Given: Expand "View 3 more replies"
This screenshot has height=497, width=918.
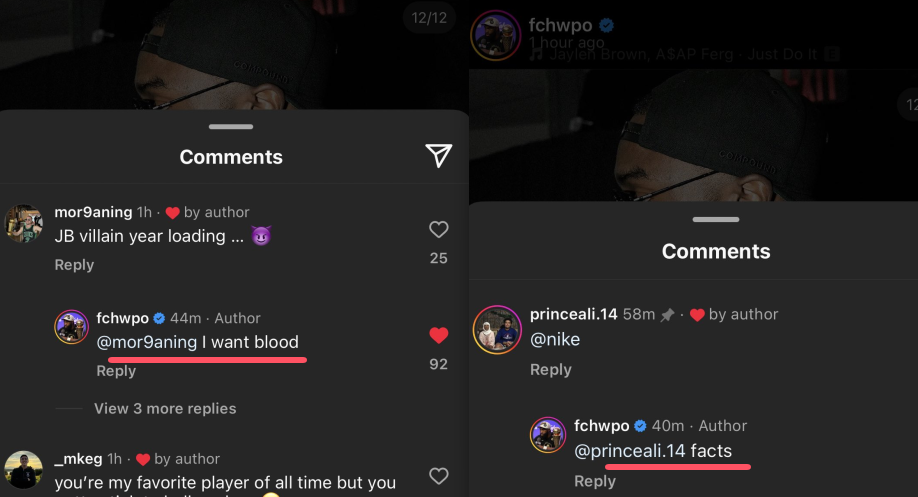Looking at the screenshot, I should click(x=165, y=408).
